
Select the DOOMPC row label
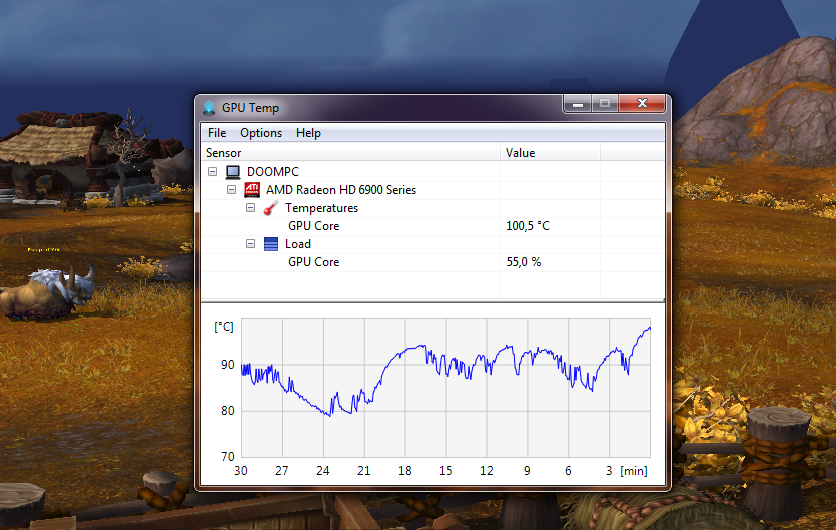pos(272,172)
